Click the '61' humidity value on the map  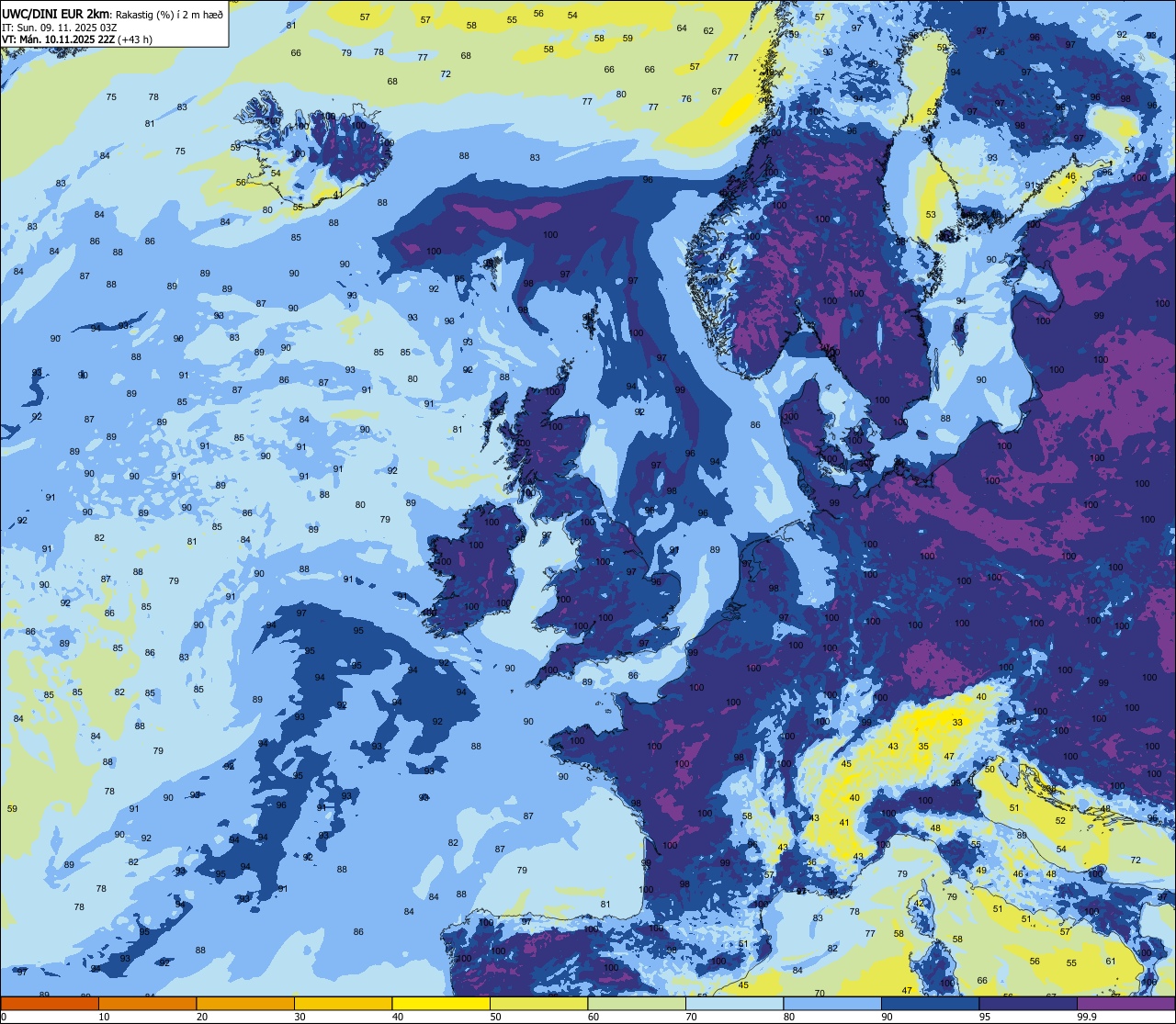[x=1110, y=962]
